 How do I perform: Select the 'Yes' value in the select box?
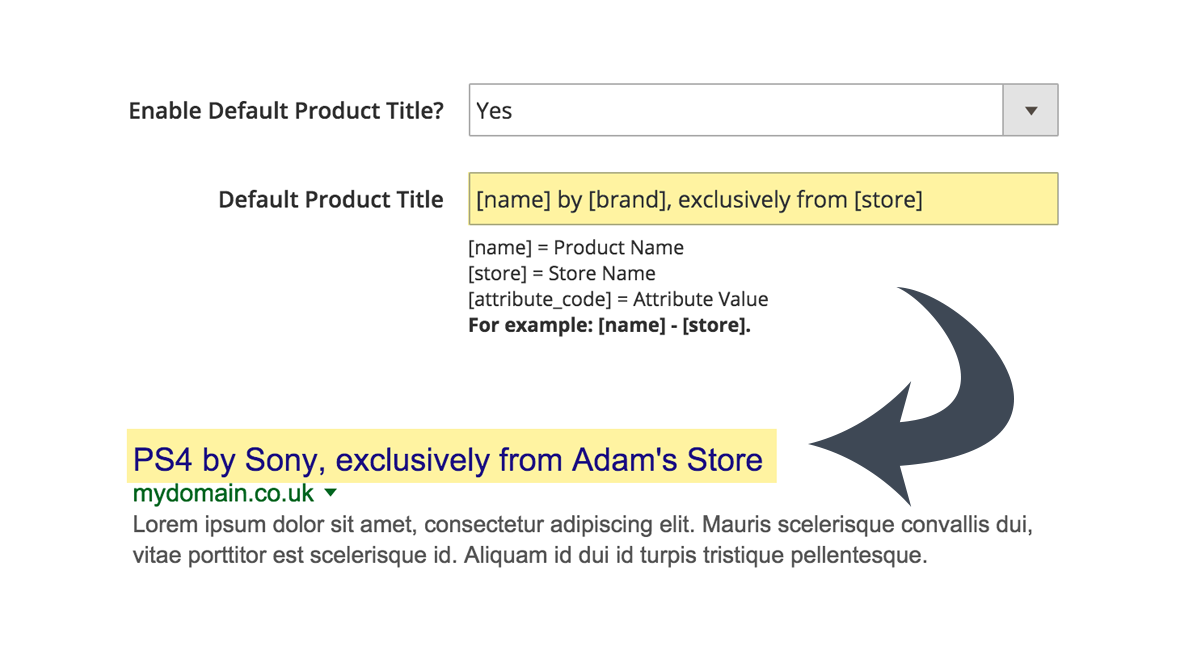tap(494, 111)
